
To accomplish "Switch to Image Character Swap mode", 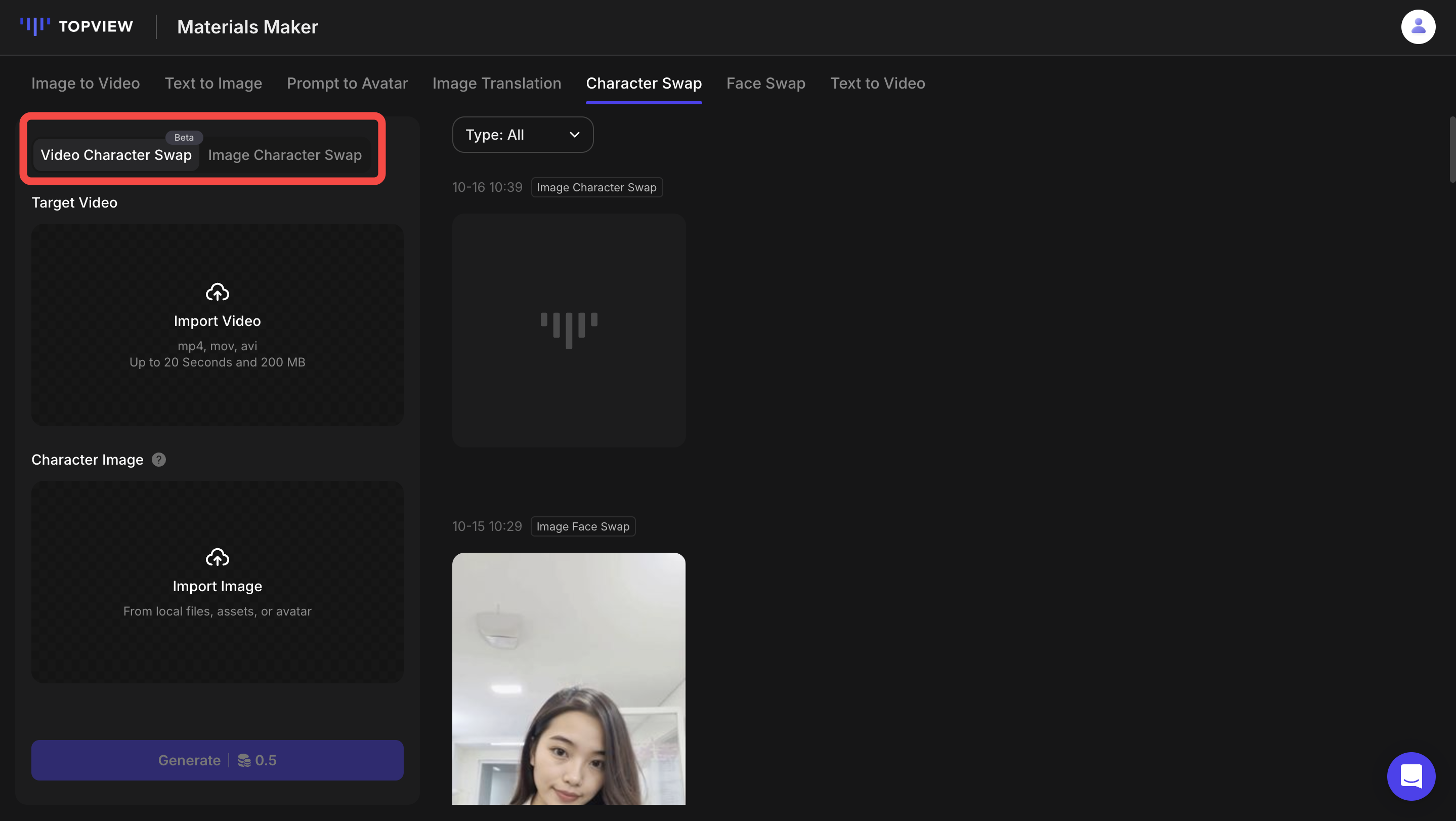I will pyautogui.click(x=285, y=155).
